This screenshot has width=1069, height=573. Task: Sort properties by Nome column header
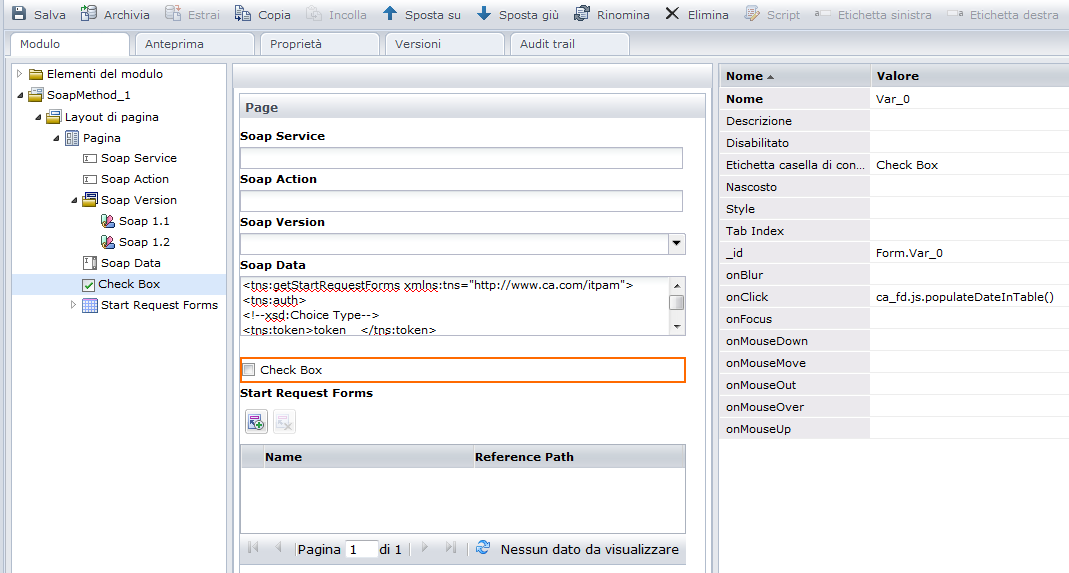pyautogui.click(x=795, y=76)
